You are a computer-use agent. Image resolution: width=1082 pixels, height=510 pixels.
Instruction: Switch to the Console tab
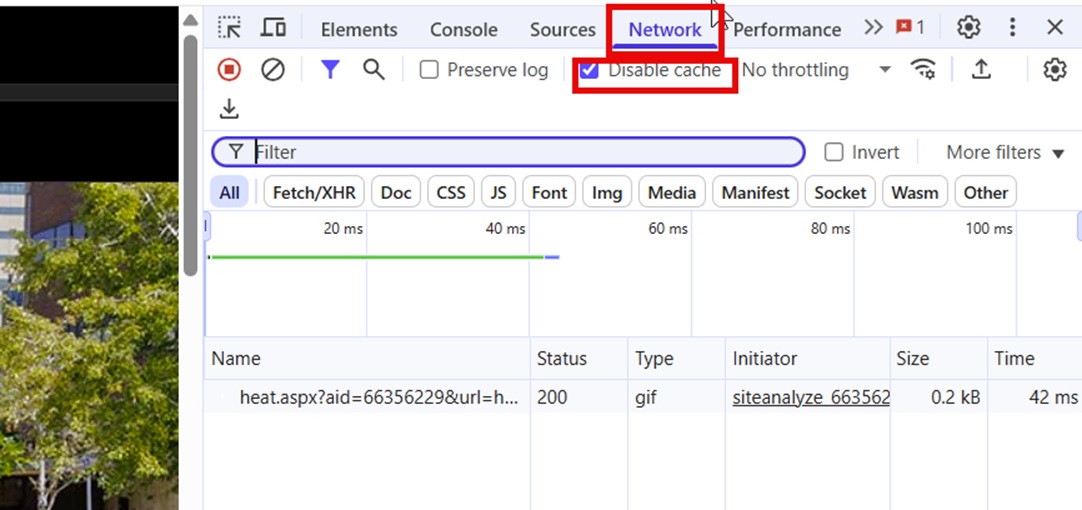(x=464, y=30)
